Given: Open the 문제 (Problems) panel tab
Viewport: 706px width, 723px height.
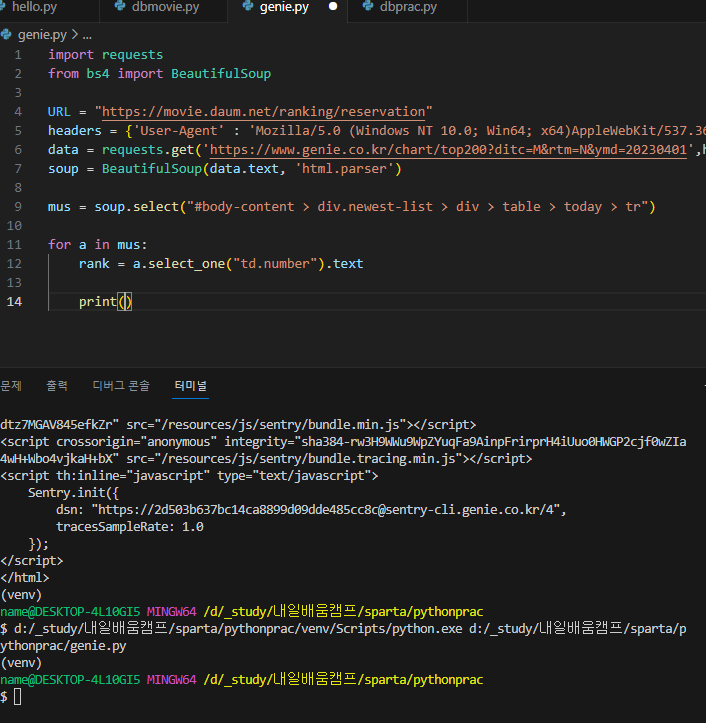Looking at the screenshot, I should pos(11,385).
